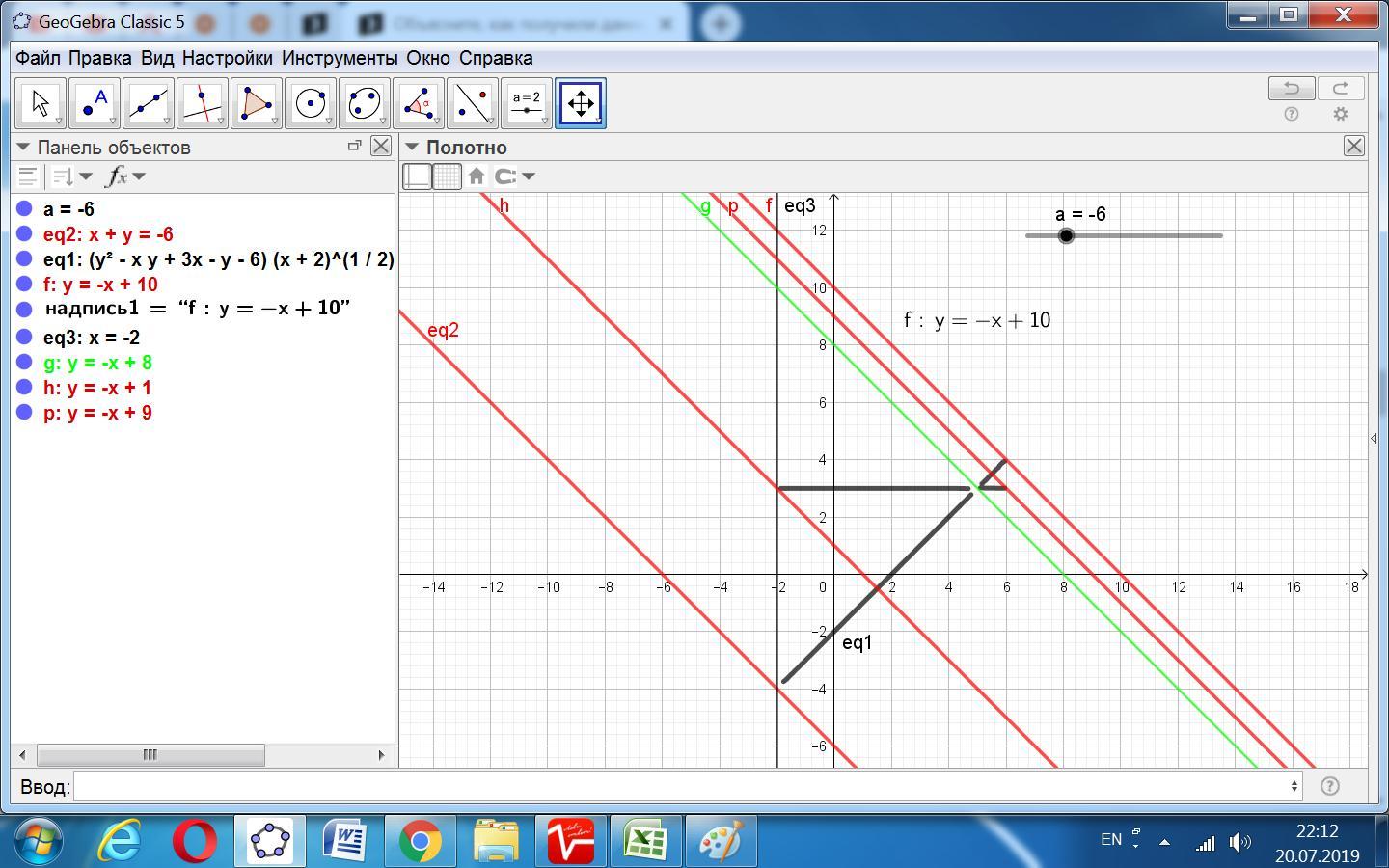
Task: Expand the point capturing dropdown
Action: tap(515, 176)
